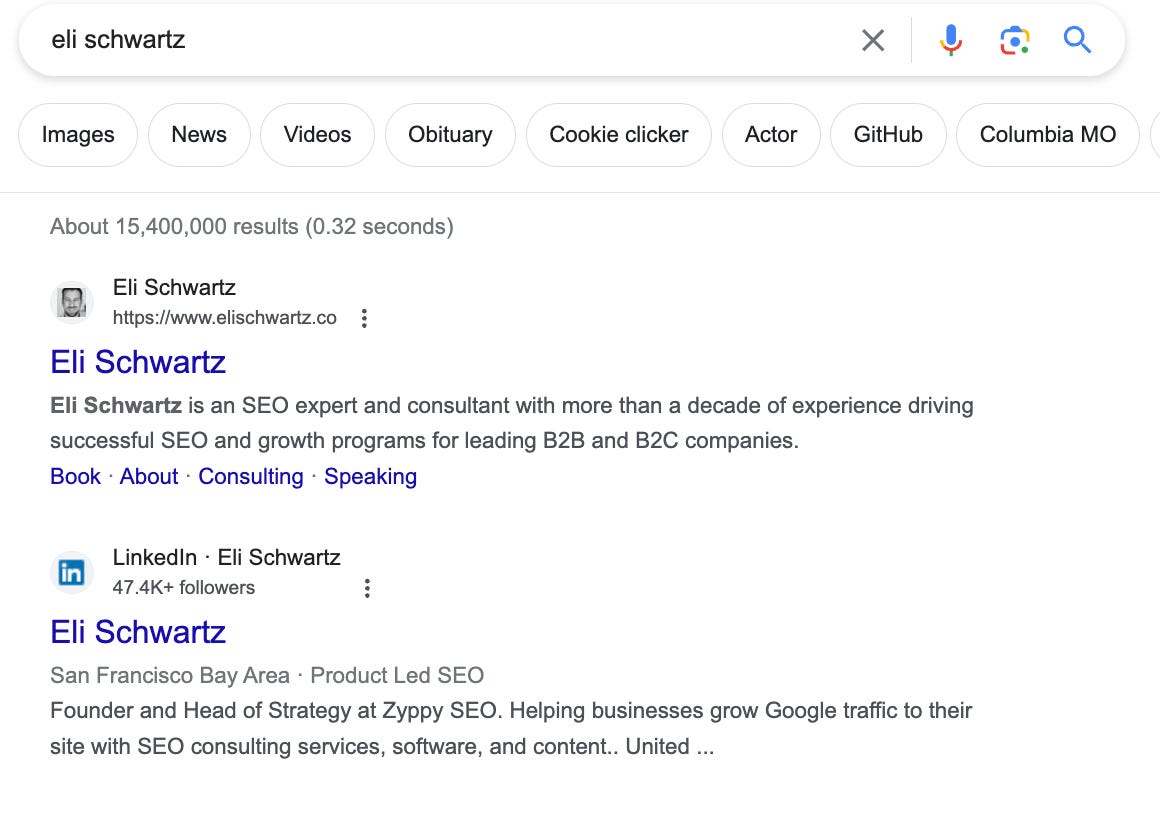1160x832 pixels.
Task: Open Google Lens image search icon
Action: coord(1014,40)
